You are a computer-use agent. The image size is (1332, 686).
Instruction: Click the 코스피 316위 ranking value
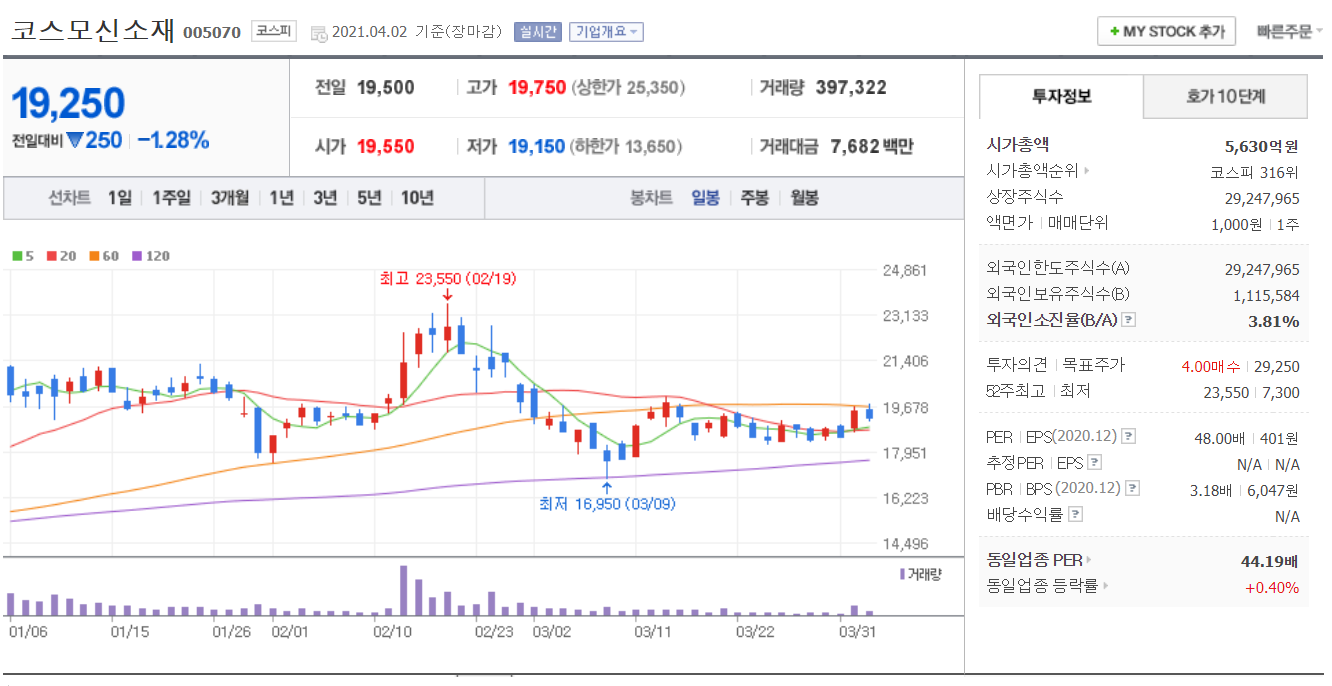tap(1254, 172)
